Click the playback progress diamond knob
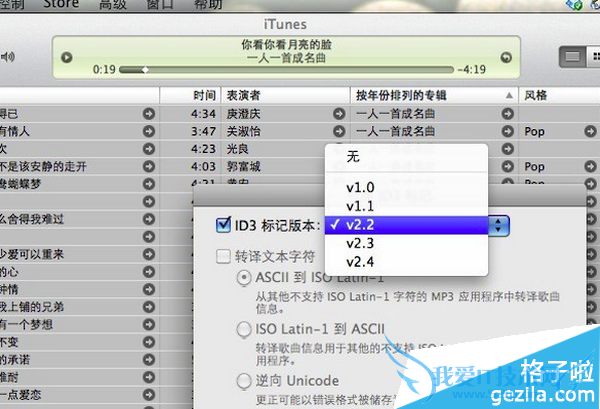Viewport: 600px width, 409px height. click(145, 70)
